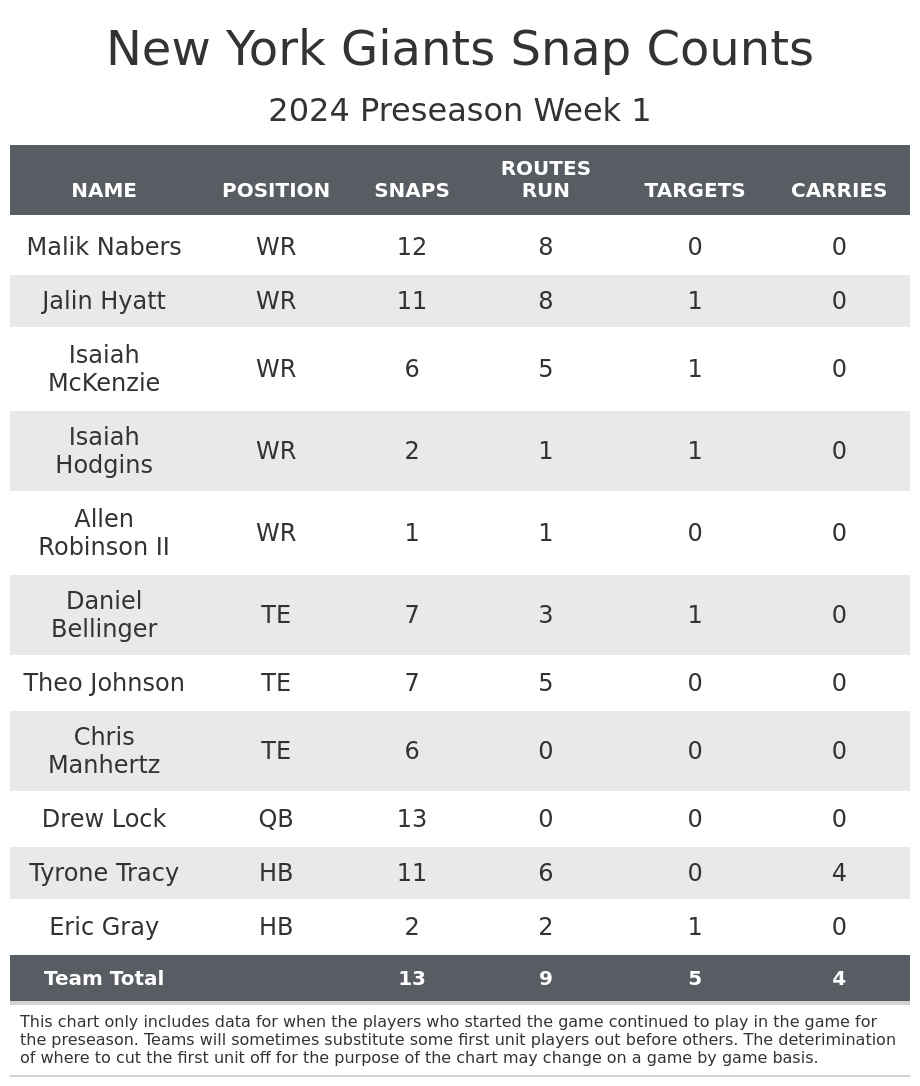Select the Drew Lock name cell
Screen dimensions: 920x1086
tap(104, 819)
